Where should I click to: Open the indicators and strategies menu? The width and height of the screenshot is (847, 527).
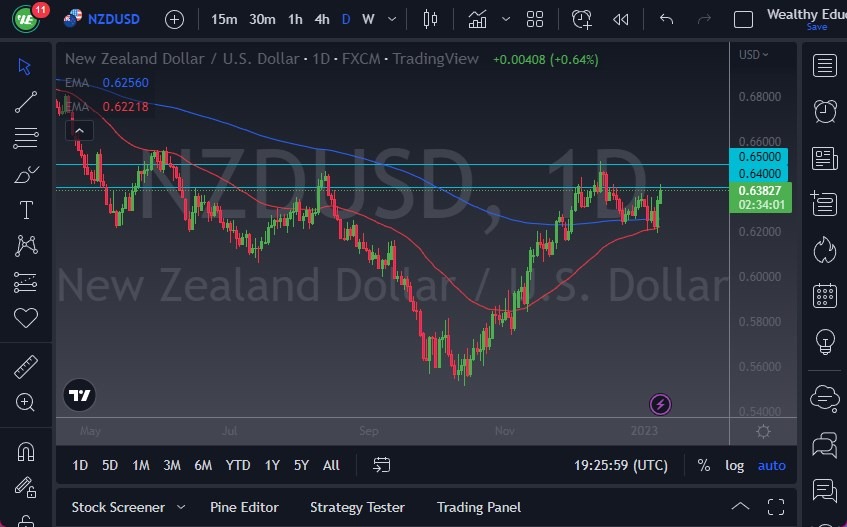click(x=478, y=19)
